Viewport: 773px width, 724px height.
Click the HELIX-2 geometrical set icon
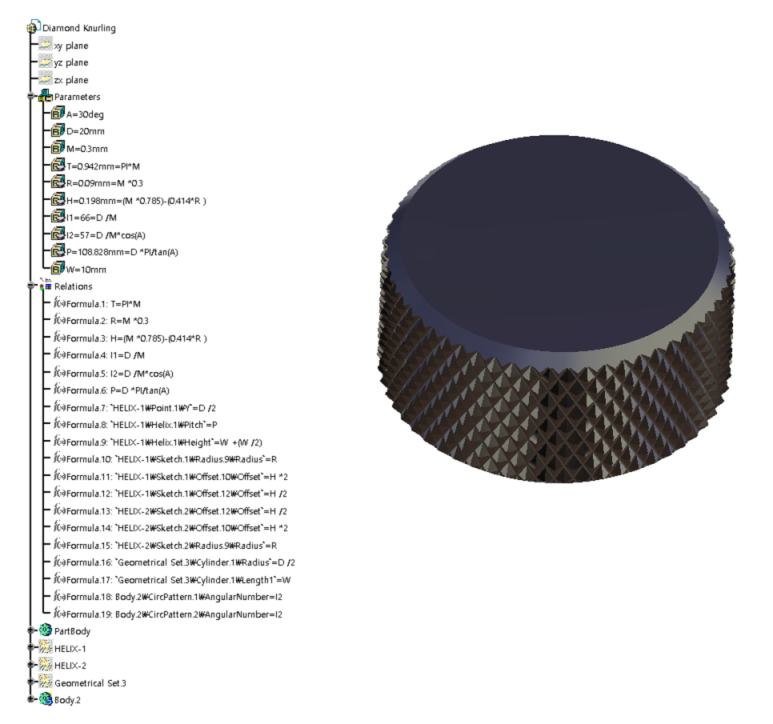click(x=45, y=665)
